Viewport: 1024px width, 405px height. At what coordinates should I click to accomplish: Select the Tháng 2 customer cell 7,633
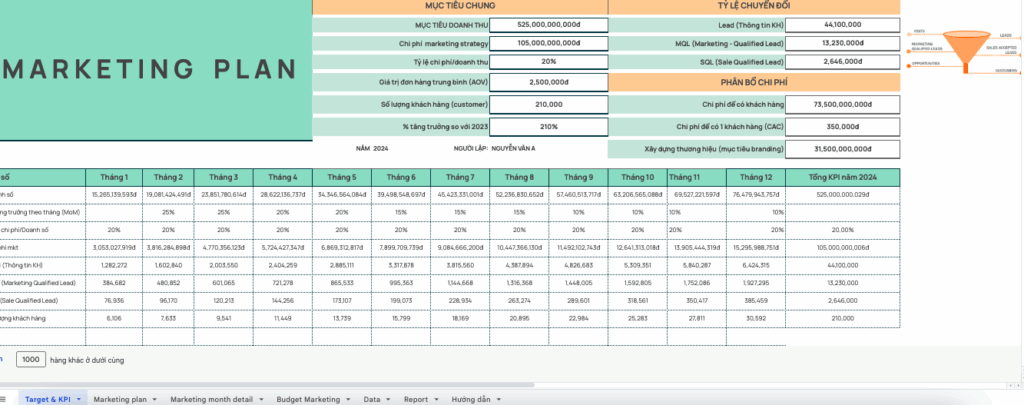(168, 318)
